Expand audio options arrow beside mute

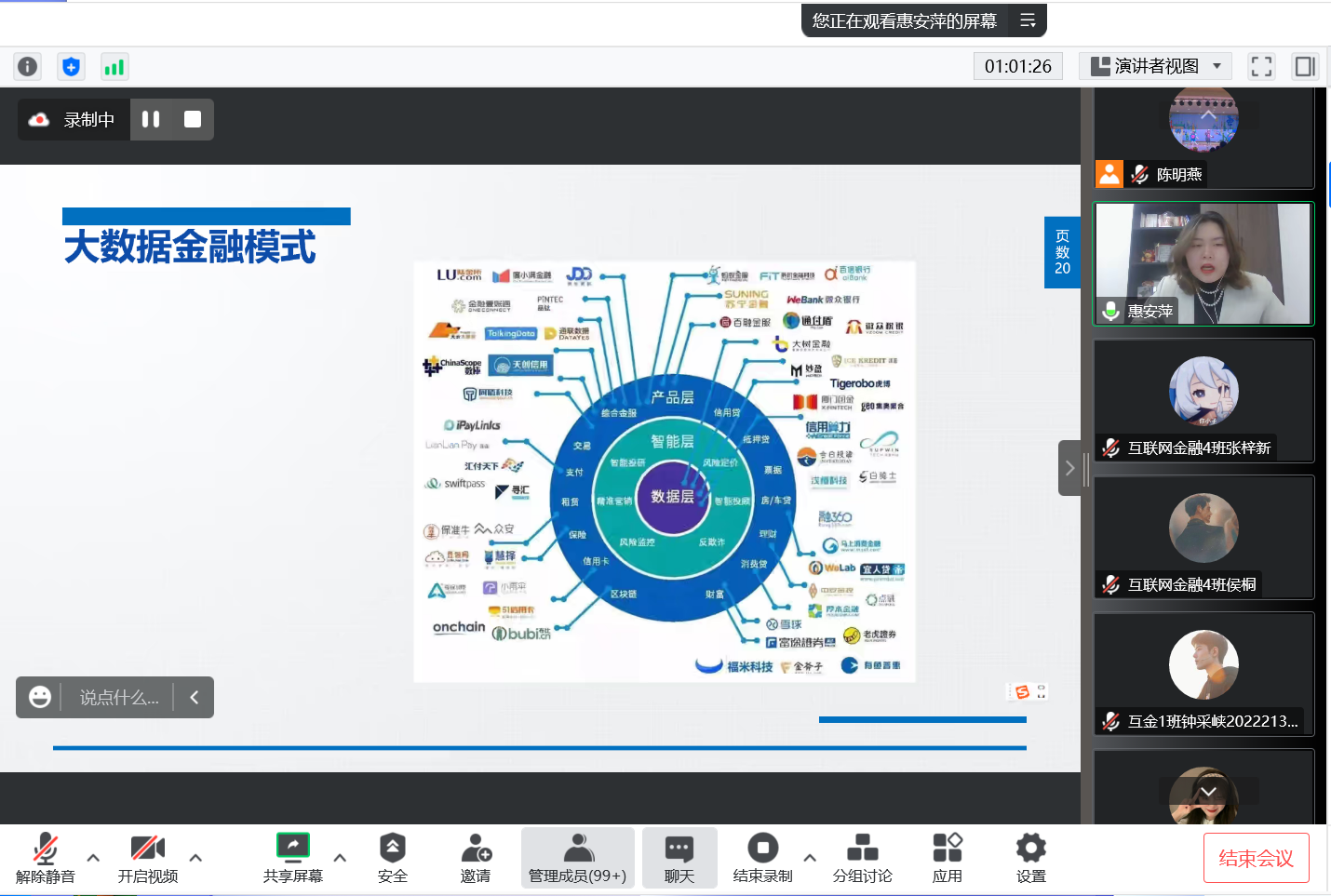coord(93,857)
